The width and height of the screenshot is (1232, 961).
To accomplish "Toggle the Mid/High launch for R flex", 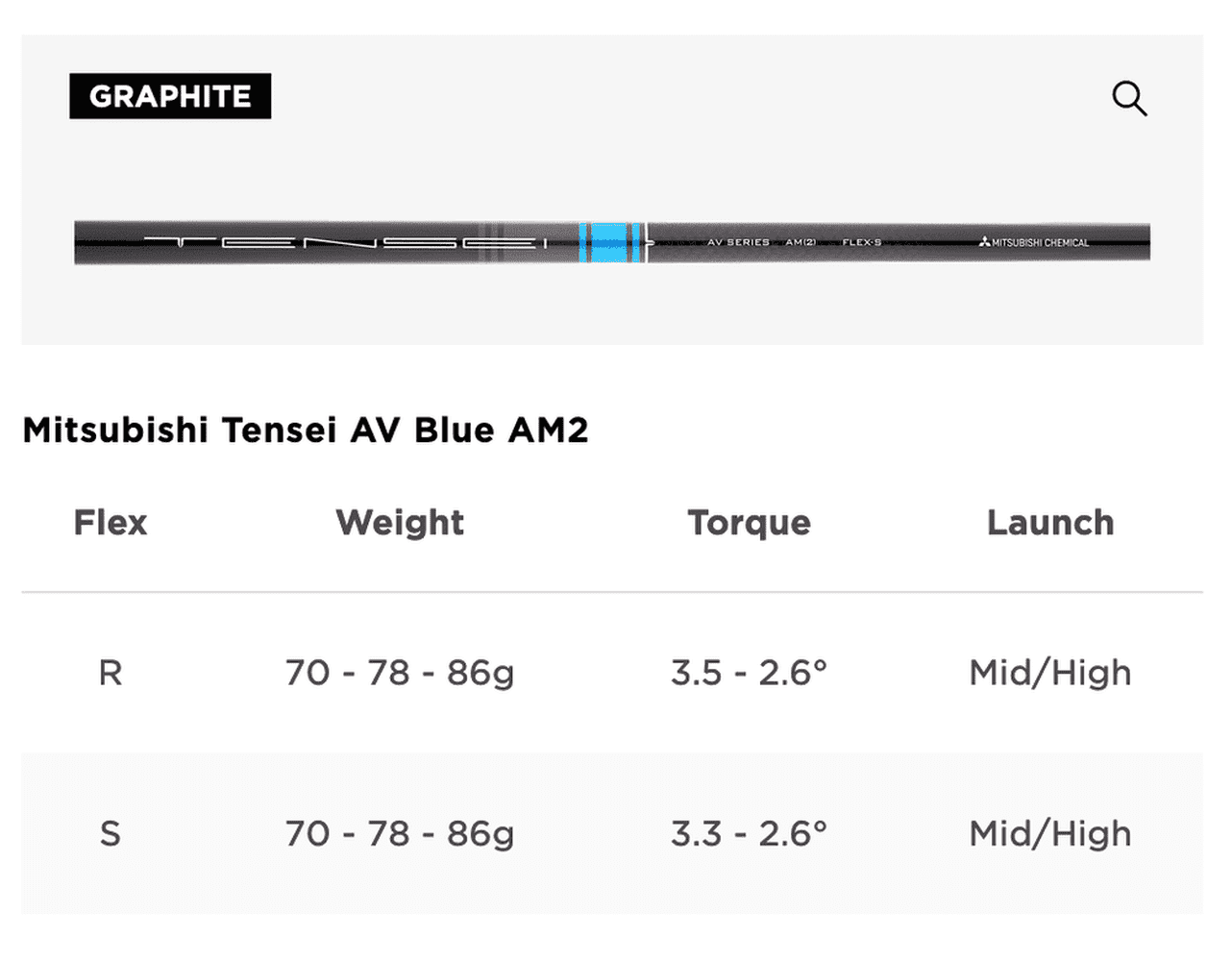I will (x=1049, y=673).
